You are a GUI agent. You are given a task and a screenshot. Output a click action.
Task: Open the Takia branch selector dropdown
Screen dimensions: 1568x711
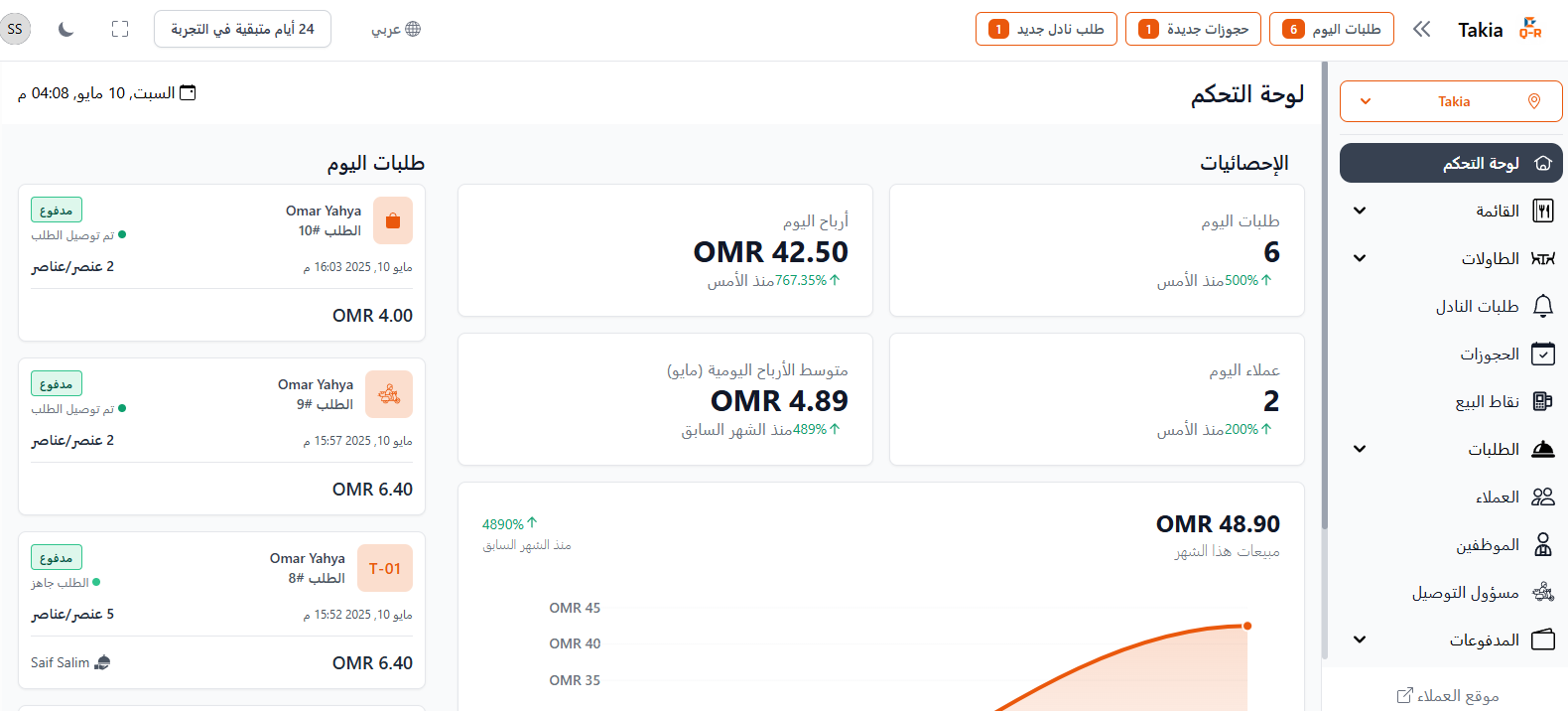[1450, 101]
